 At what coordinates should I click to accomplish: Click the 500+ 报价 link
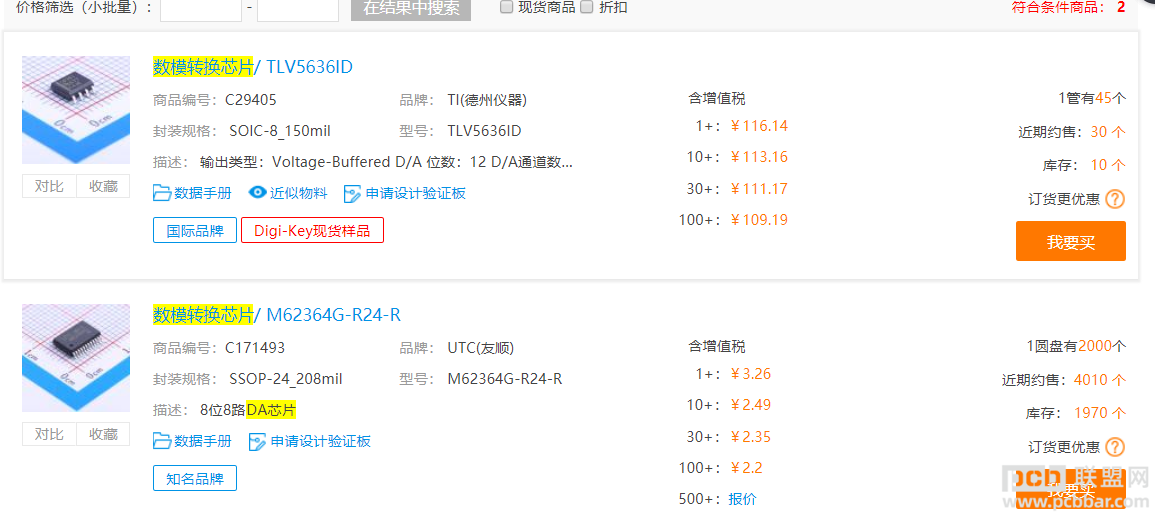click(x=742, y=499)
